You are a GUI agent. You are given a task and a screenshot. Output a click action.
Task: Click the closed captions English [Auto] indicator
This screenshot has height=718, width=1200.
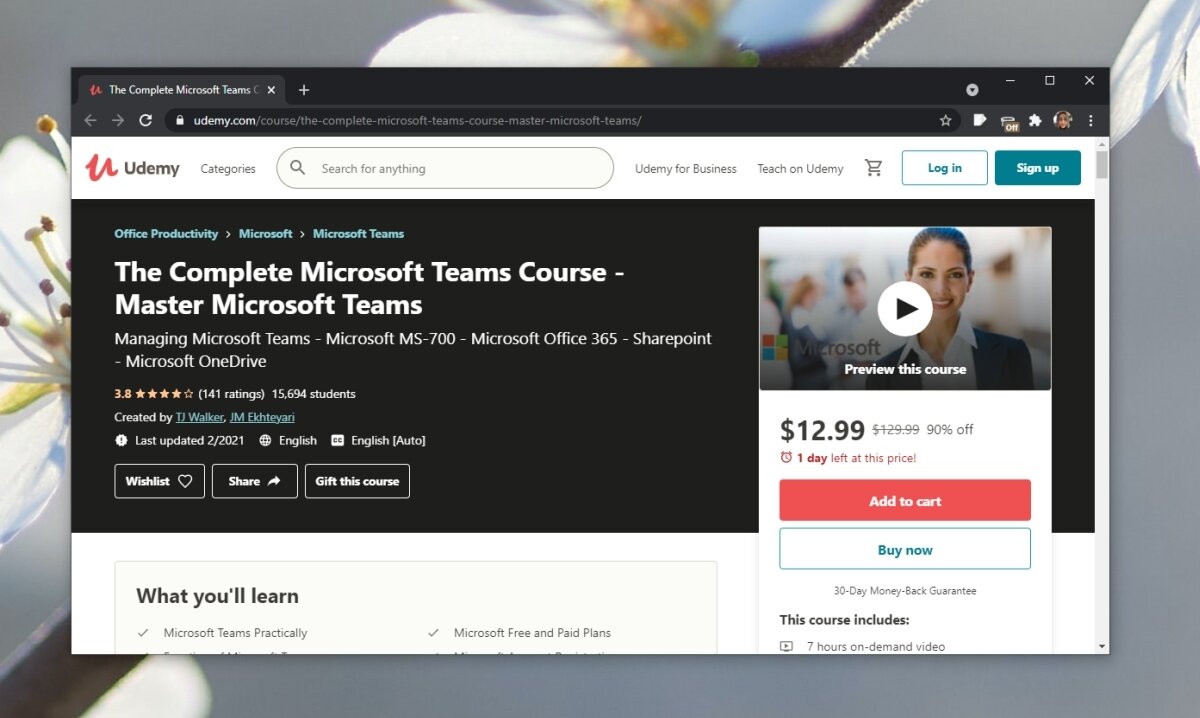tap(378, 440)
